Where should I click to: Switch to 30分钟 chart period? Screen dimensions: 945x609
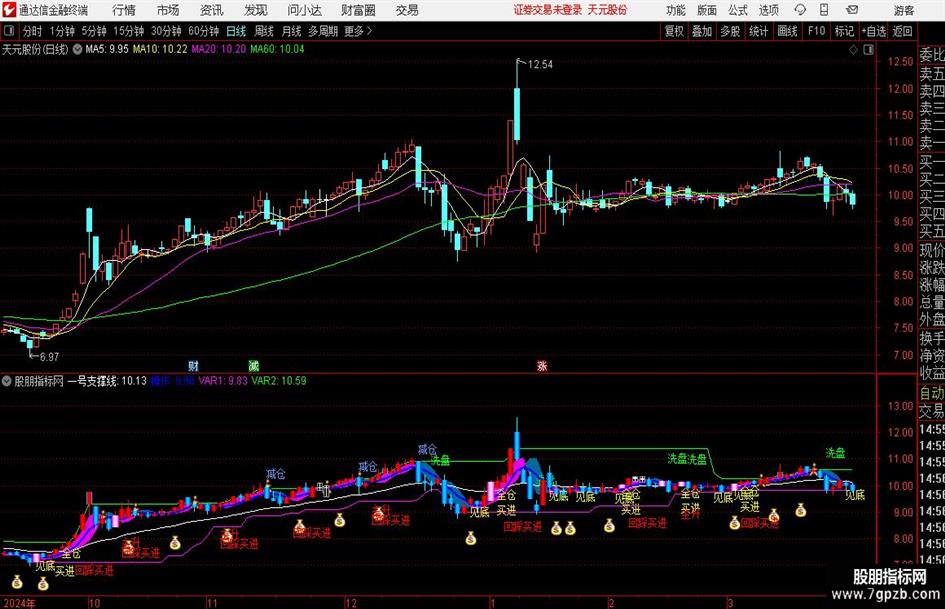point(166,31)
